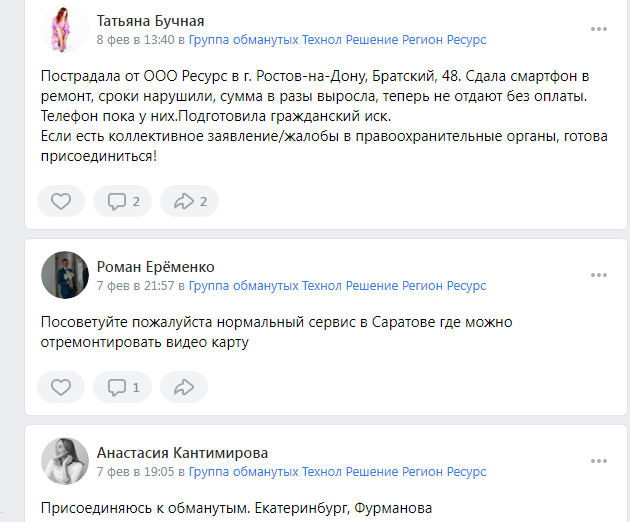Like Роман Ерёменко's post
This screenshot has height=522, width=630.
61,386
